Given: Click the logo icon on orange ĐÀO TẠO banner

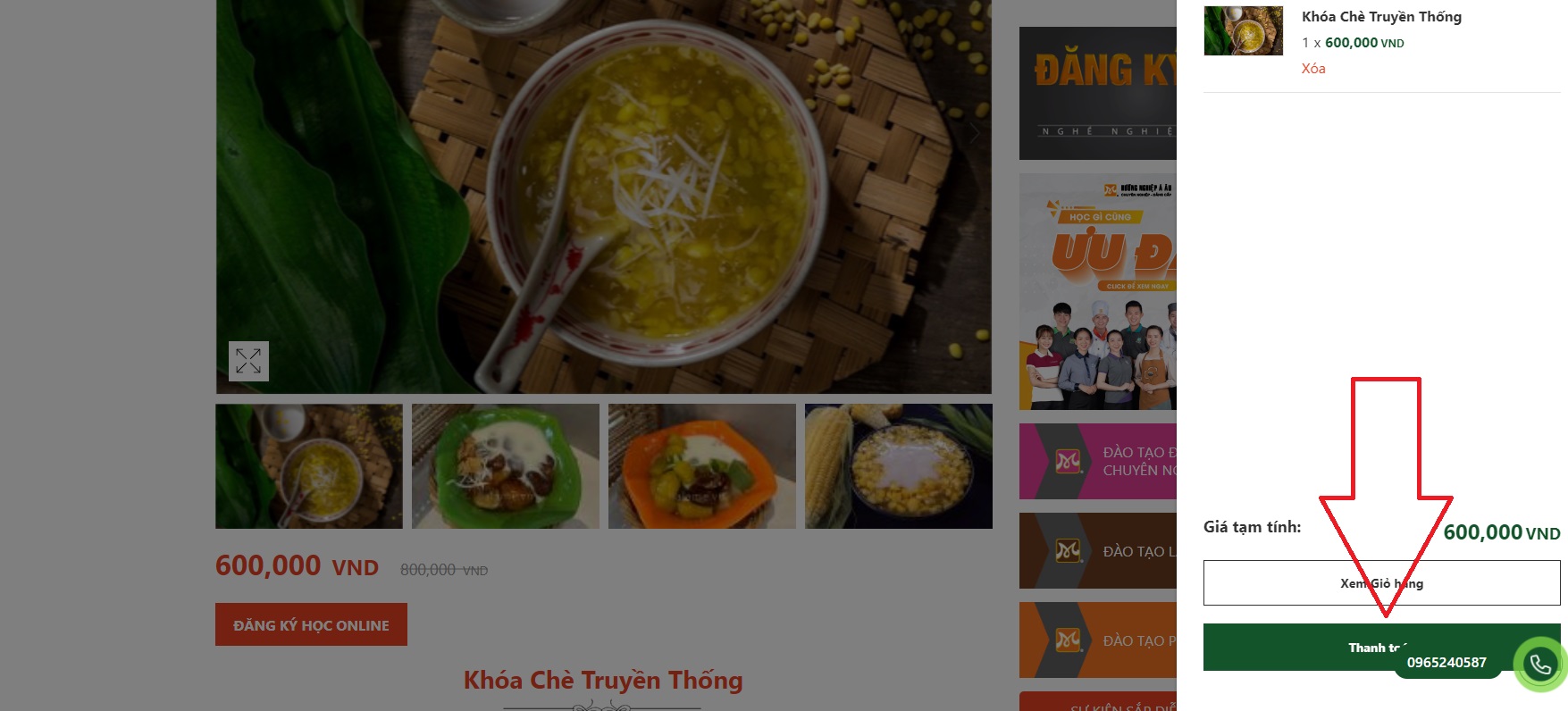Looking at the screenshot, I should coord(1069,640).
